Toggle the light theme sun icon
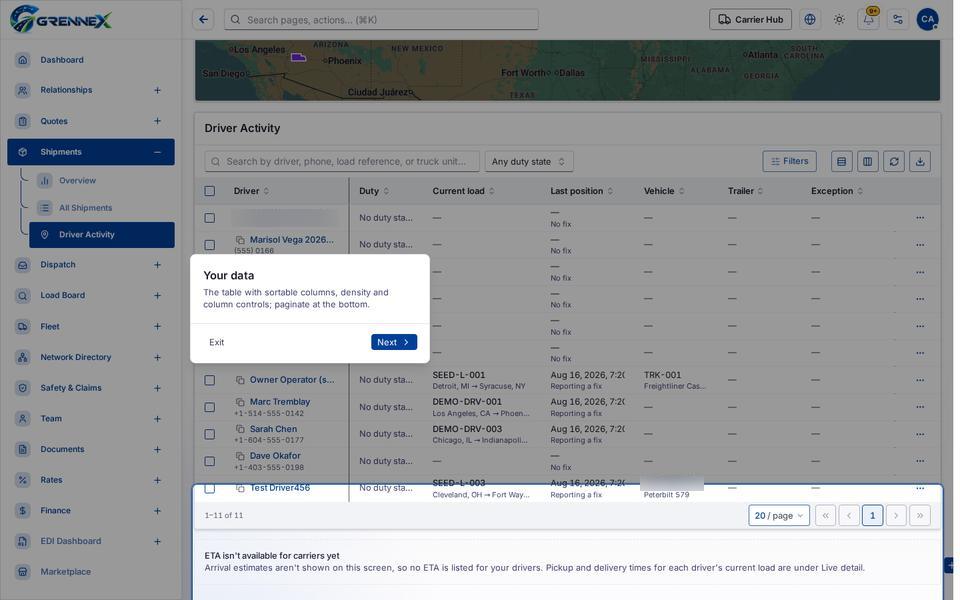 pyautogui.click(x=839, y=20)
